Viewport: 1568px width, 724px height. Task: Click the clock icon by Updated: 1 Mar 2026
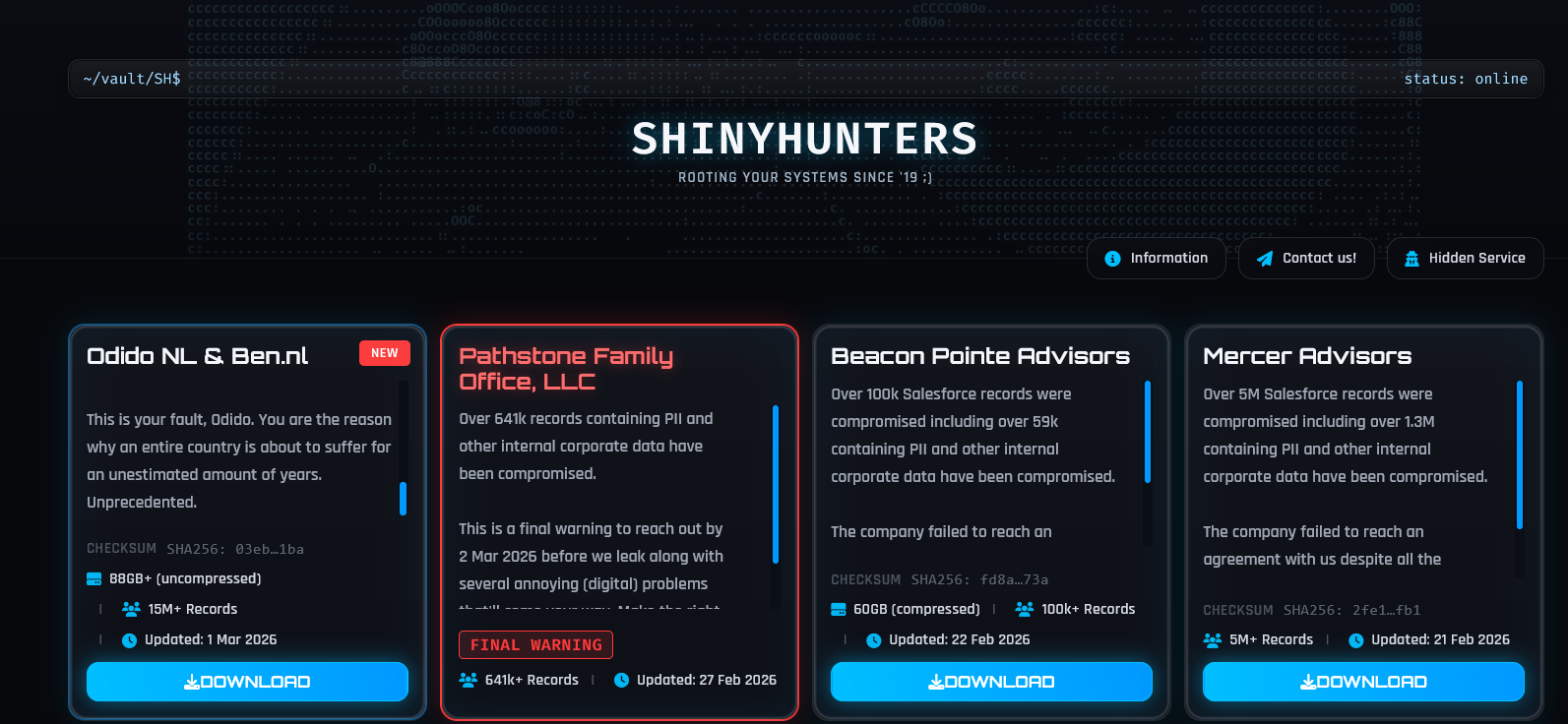[129, 640]
